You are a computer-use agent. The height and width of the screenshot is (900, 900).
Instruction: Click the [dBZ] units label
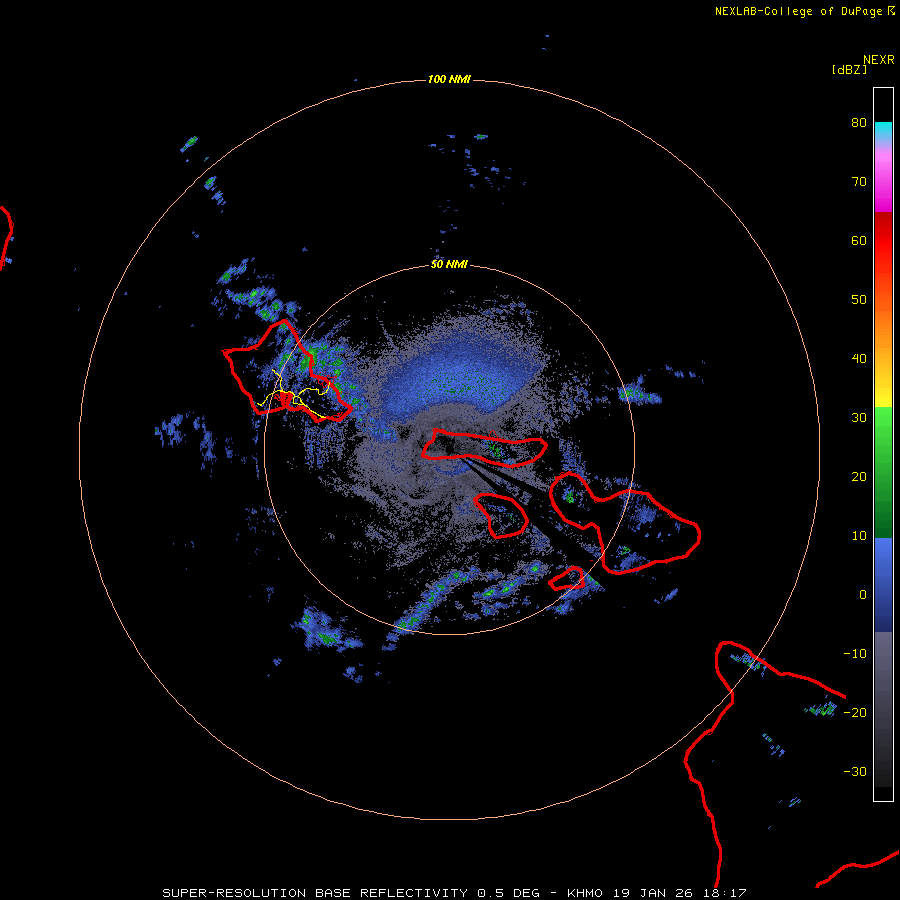coord(849,70)
